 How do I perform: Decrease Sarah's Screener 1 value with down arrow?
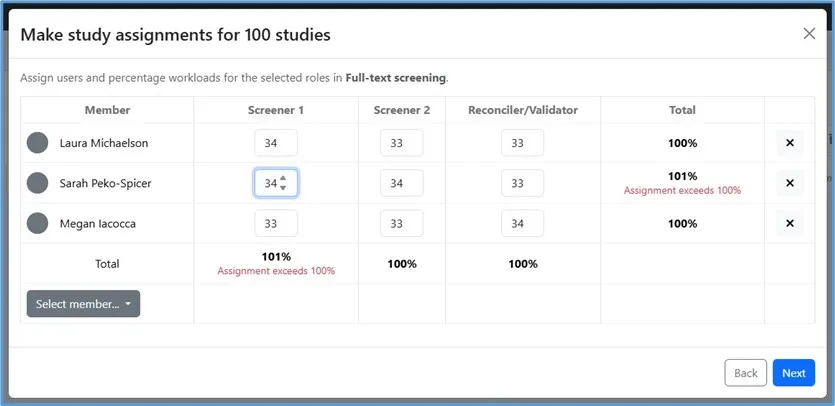pyautogui.click(x=284, y=188)
